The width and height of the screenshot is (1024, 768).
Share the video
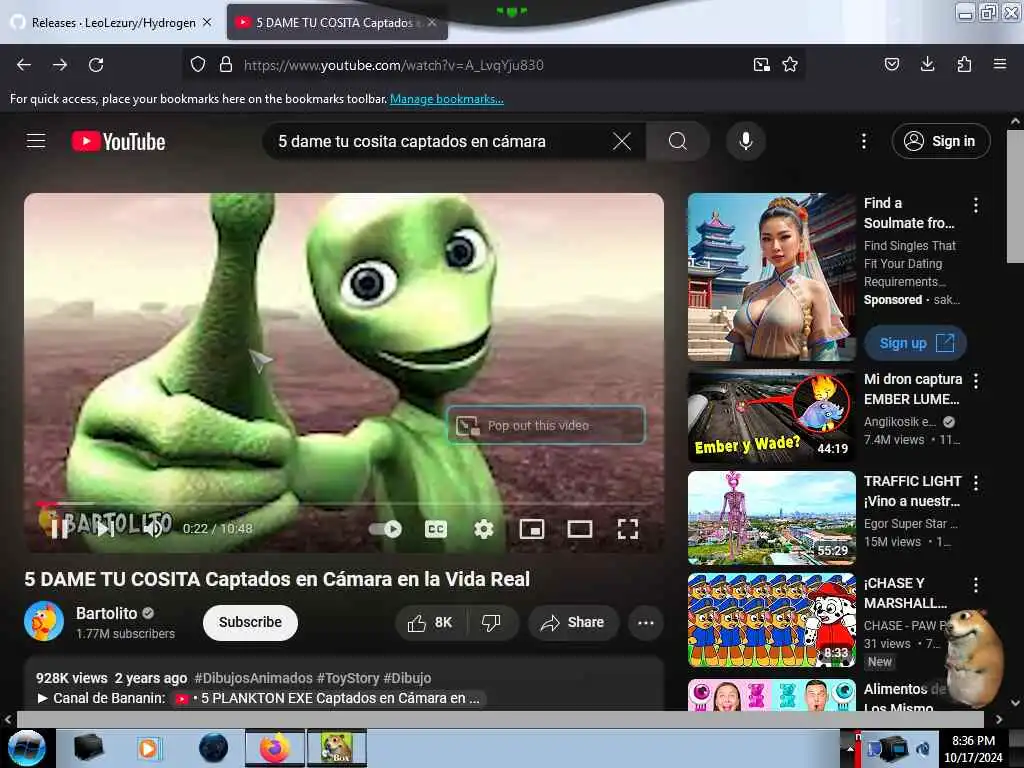click(572, 622)
